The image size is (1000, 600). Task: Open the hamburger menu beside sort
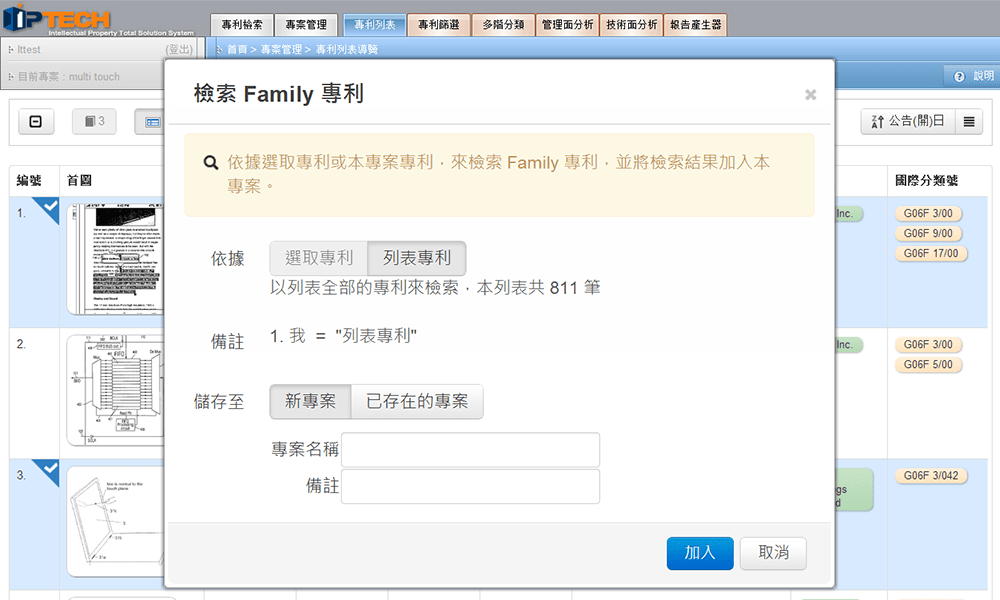pyautogui.click(x=969, y=121)
